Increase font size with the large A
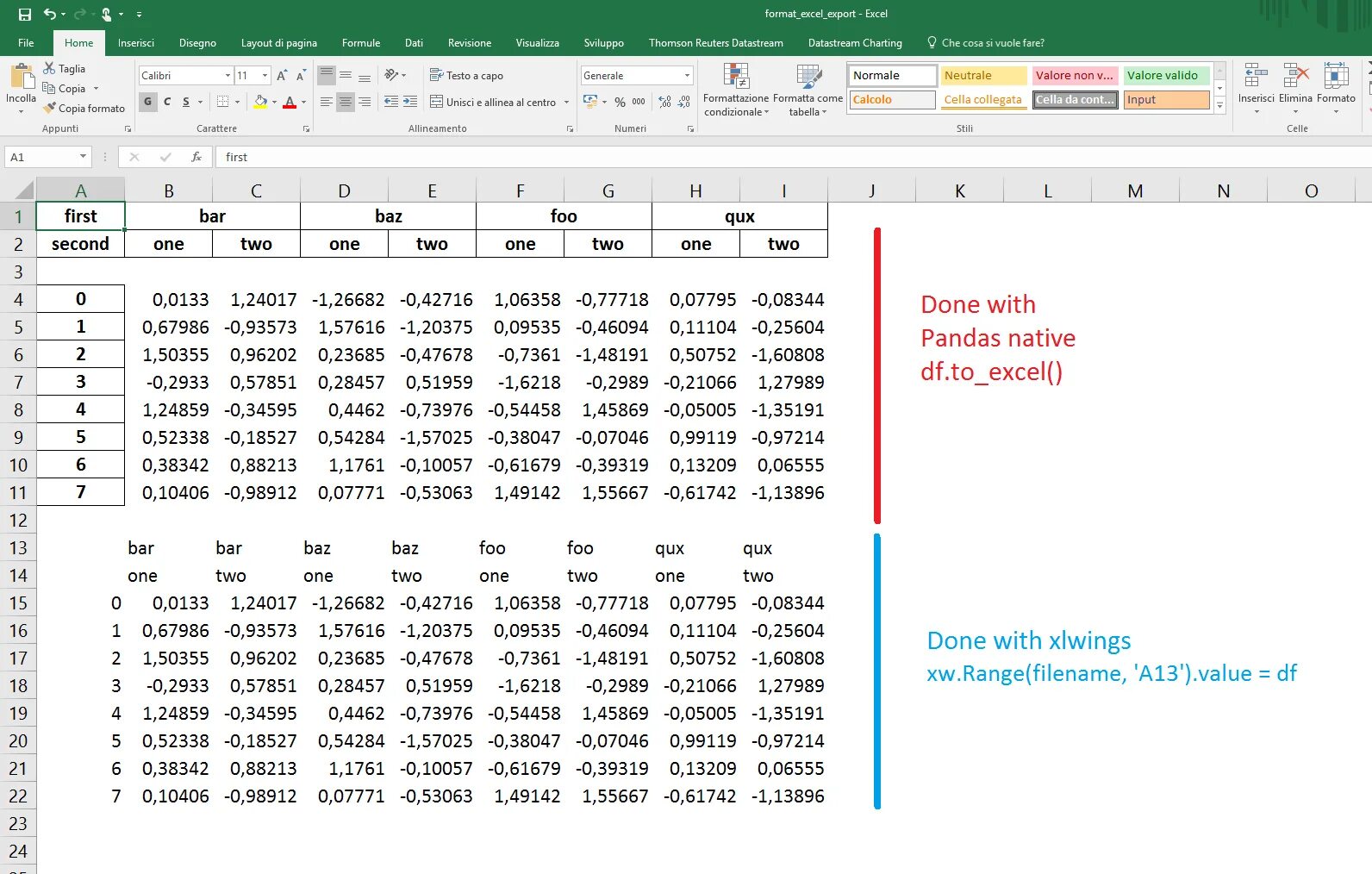 coord(282,76)
